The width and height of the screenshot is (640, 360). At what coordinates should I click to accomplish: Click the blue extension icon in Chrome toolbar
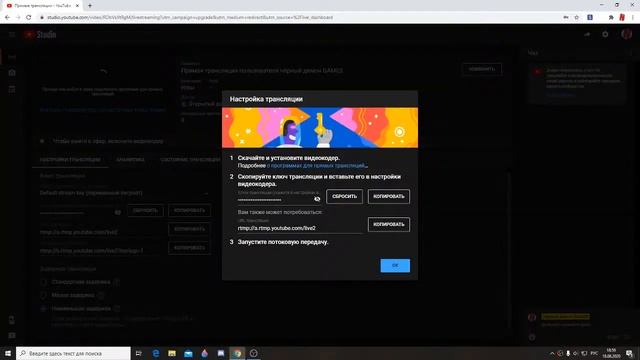point(590,18)
